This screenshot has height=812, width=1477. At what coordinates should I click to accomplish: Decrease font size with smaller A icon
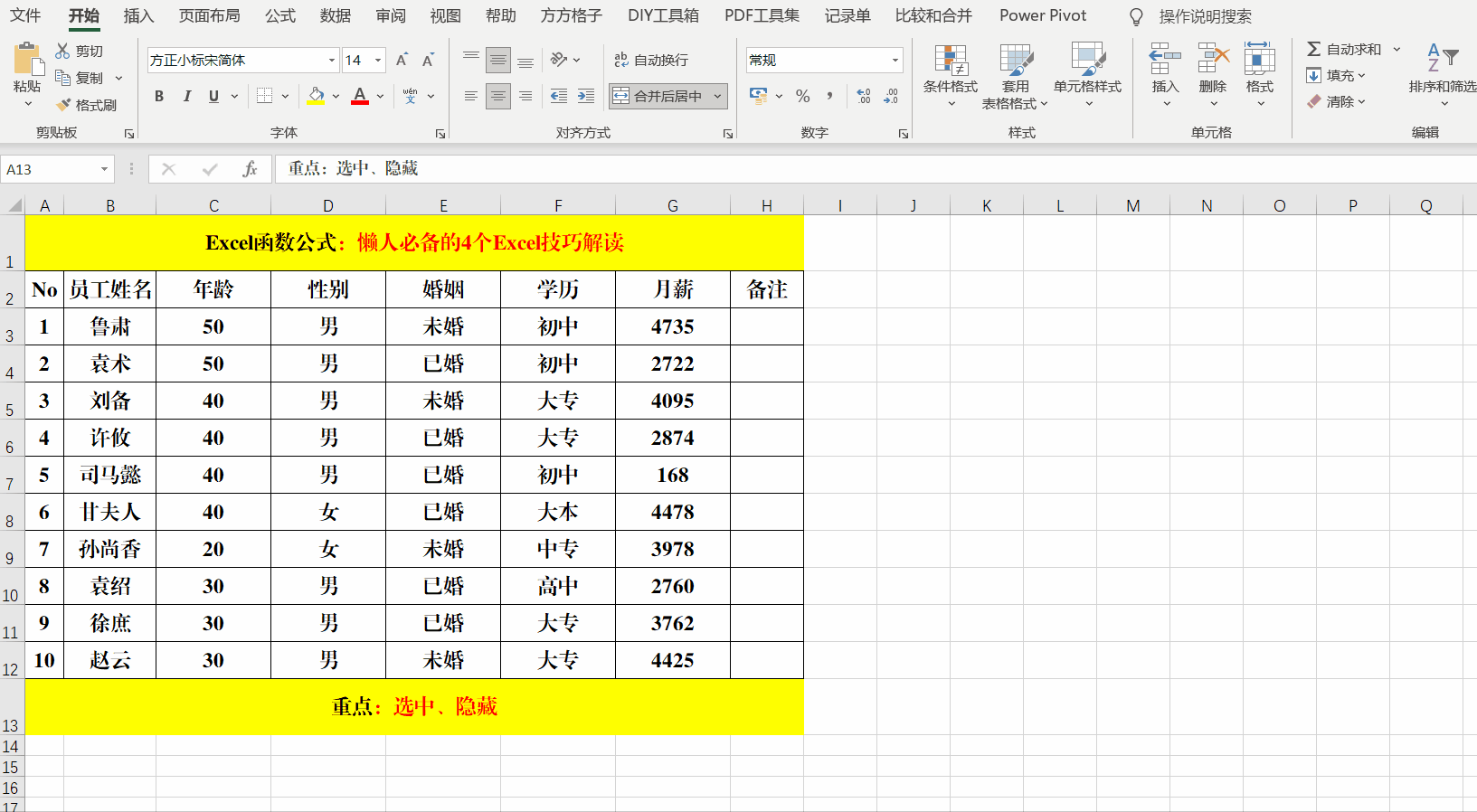tap(428, 60)
